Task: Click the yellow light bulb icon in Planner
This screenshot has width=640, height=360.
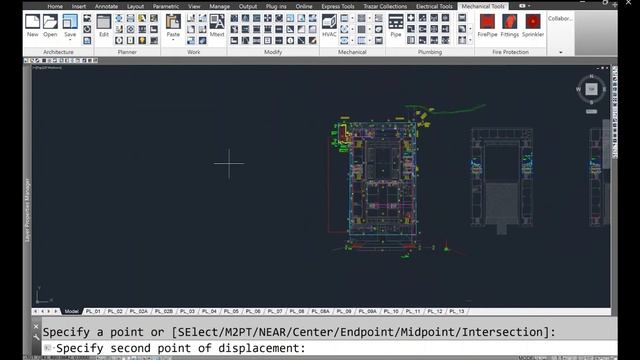Action: click(x=142, y=40)
